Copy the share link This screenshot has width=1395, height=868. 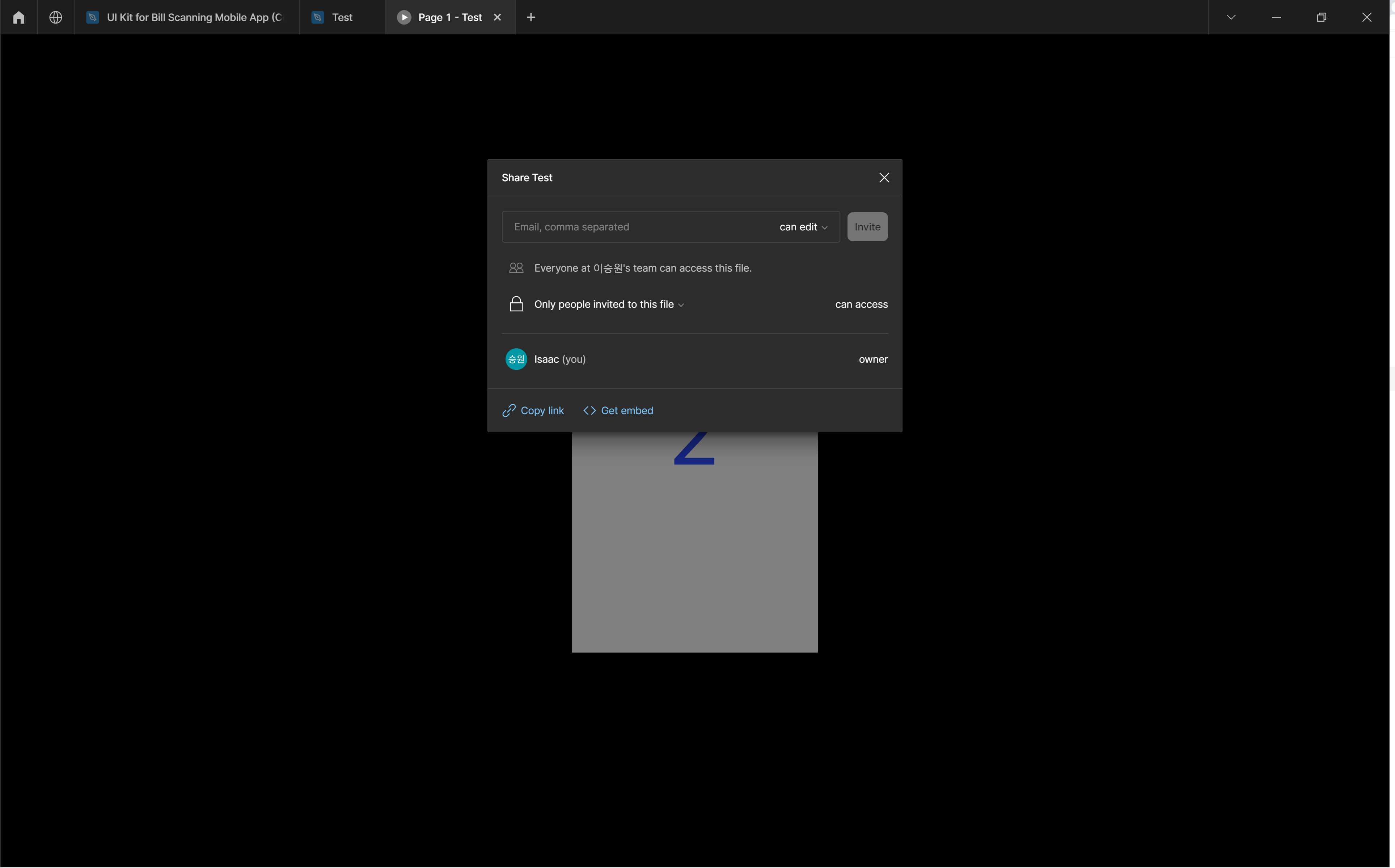(533, 410)
